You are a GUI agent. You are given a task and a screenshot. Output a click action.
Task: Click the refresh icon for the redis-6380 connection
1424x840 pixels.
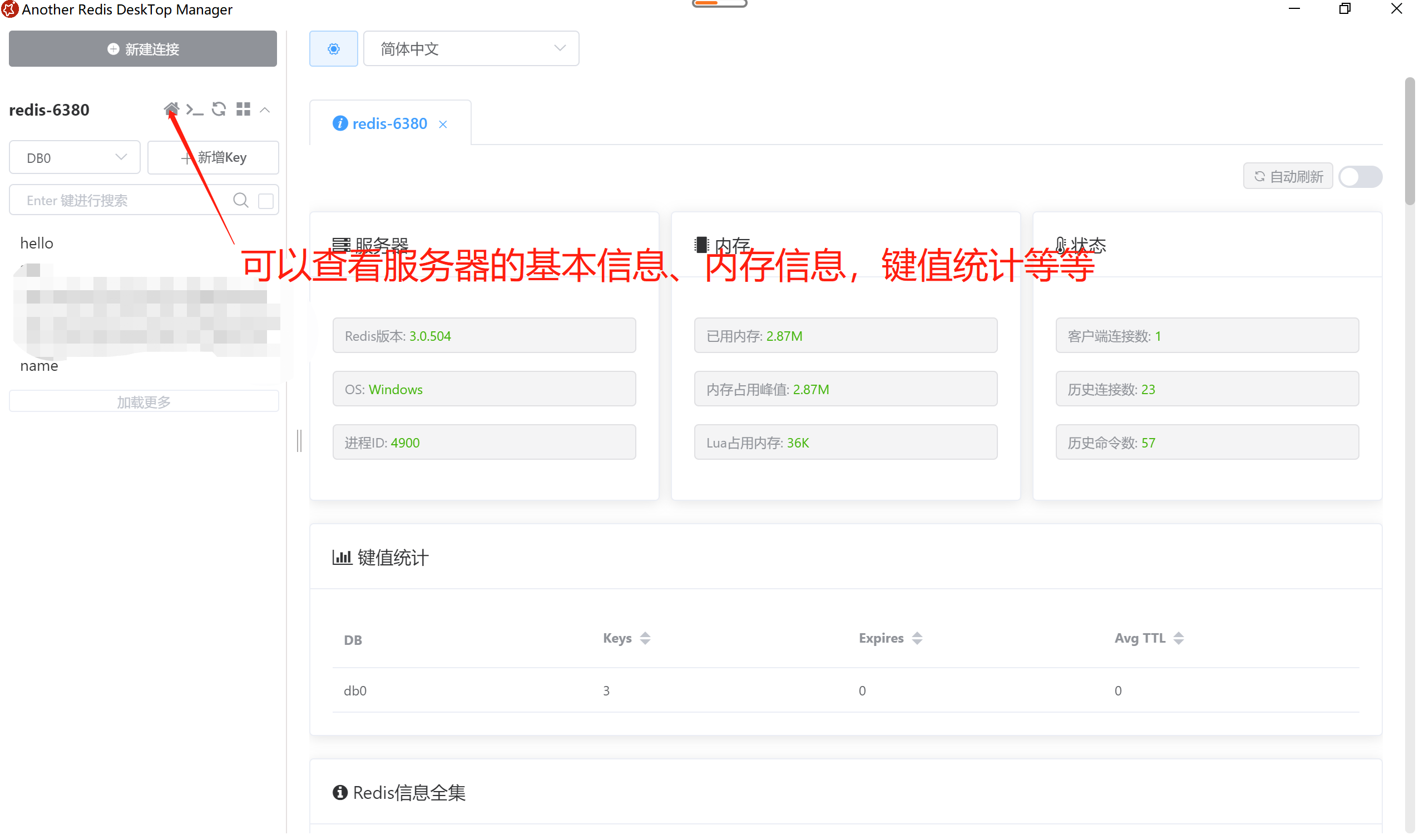click(220, 110)
